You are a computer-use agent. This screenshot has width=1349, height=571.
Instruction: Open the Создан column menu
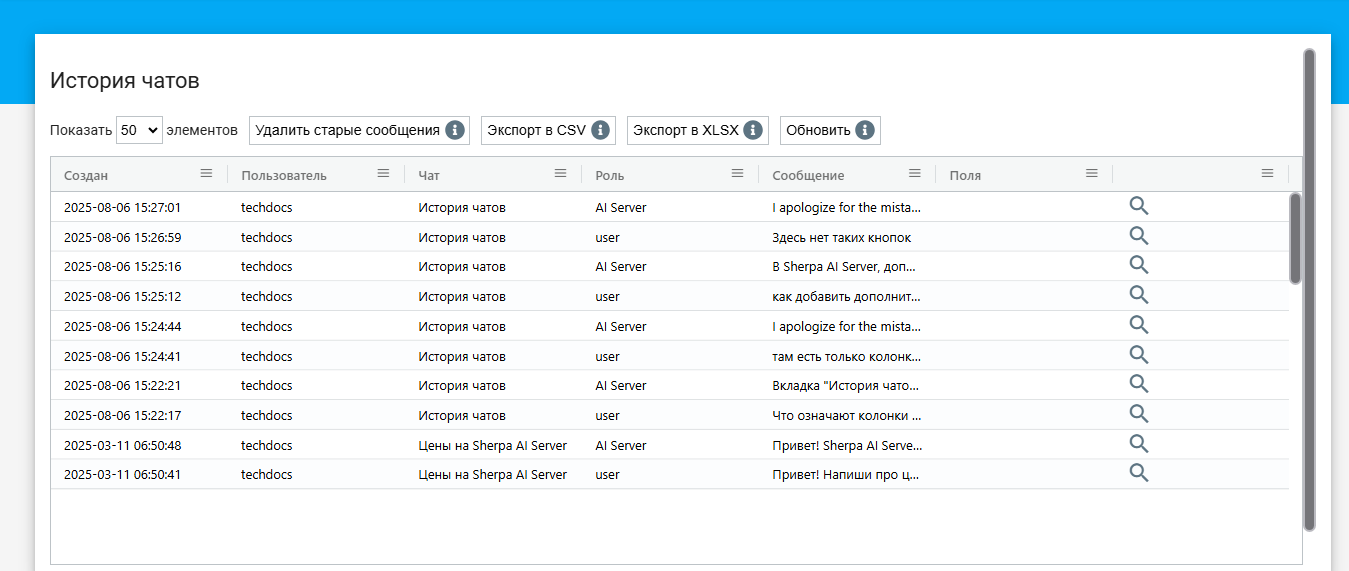(x=206, y=173)
